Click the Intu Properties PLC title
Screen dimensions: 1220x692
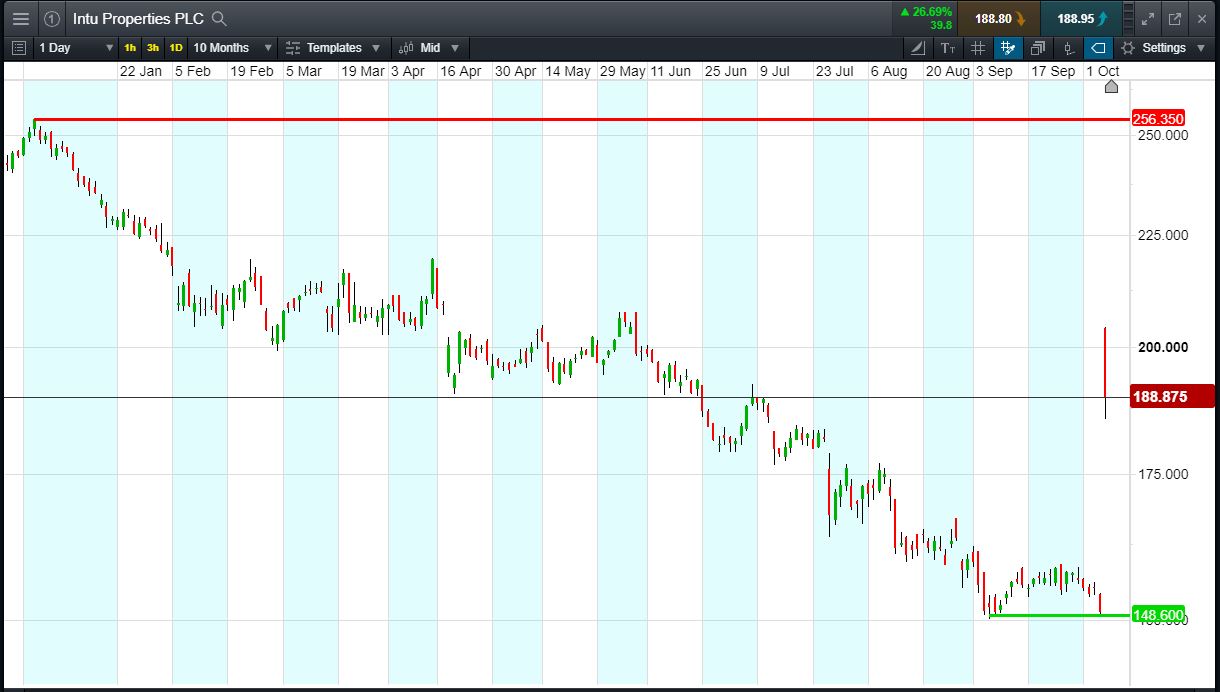click(x=138, y=18)
